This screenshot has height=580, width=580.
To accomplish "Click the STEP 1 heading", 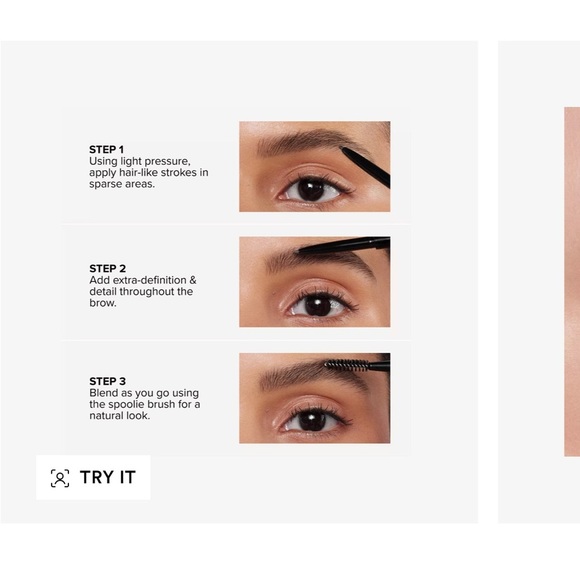I will point(106,149).
